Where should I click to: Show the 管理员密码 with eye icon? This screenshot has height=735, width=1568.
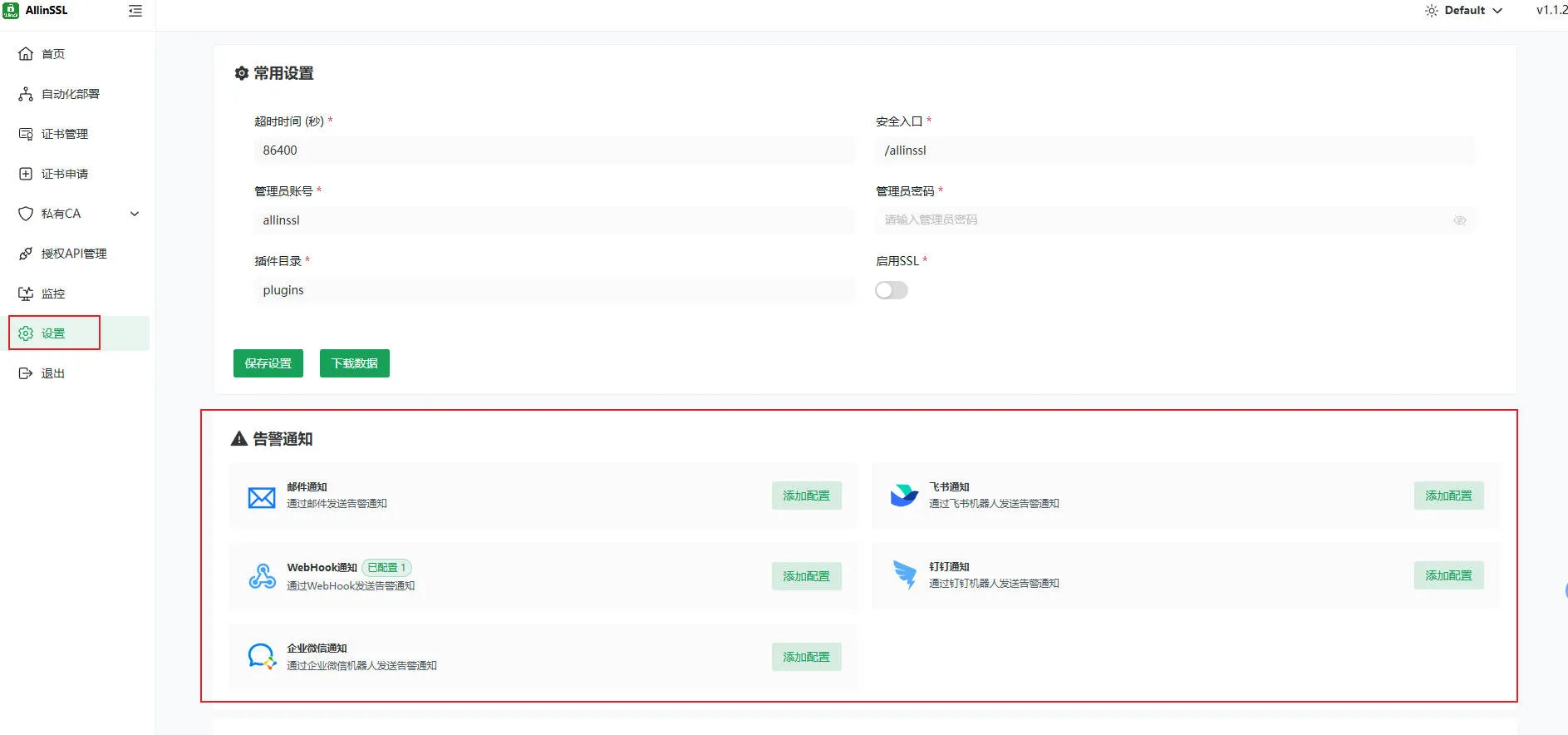coord(1459,220)
